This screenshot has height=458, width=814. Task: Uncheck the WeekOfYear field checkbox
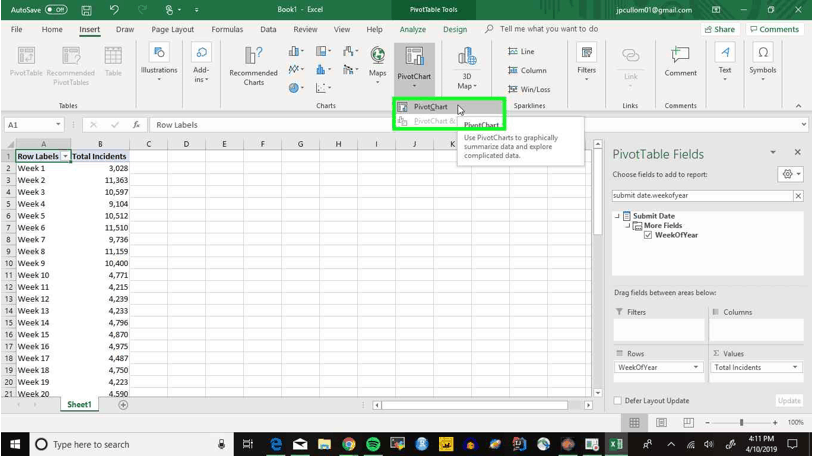[648, 236]
